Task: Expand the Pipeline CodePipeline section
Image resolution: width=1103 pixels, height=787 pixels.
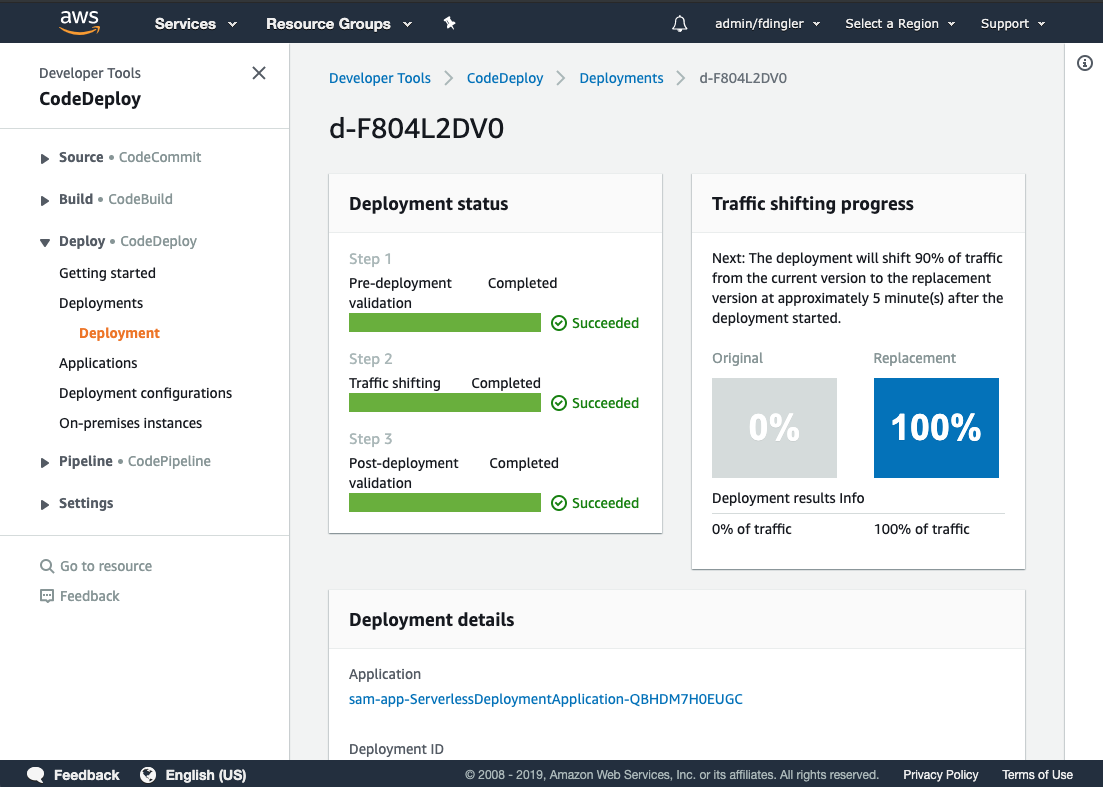Action: pos(44,463)
